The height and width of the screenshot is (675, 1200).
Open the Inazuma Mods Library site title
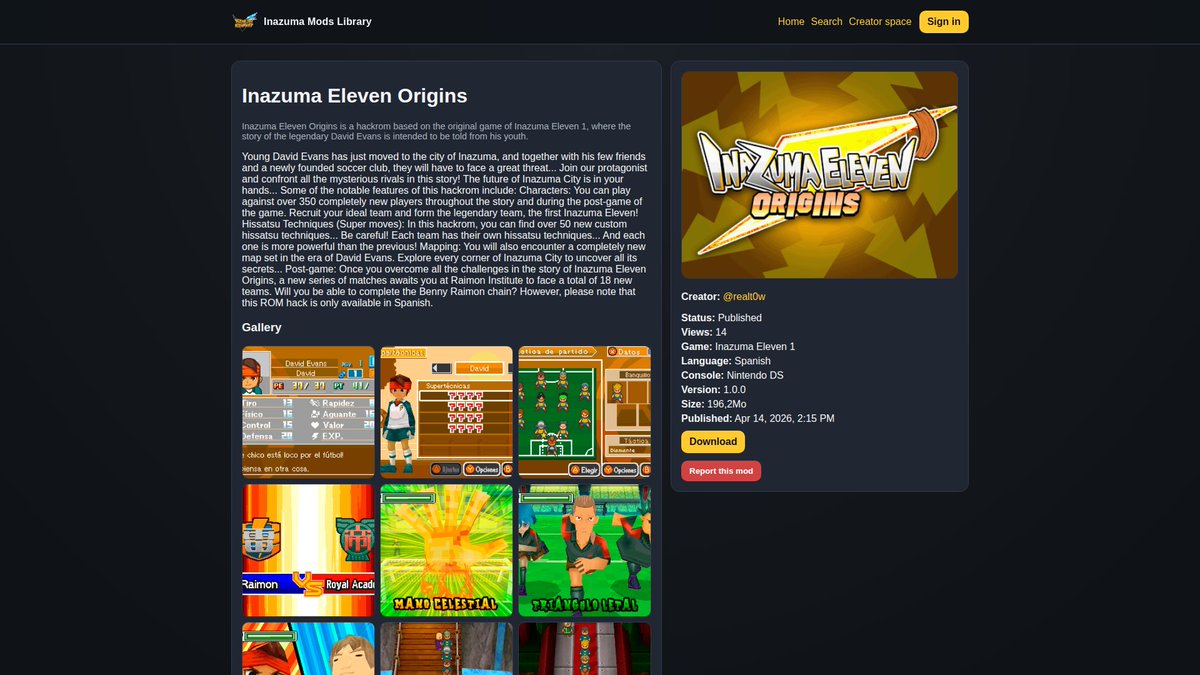317,21
